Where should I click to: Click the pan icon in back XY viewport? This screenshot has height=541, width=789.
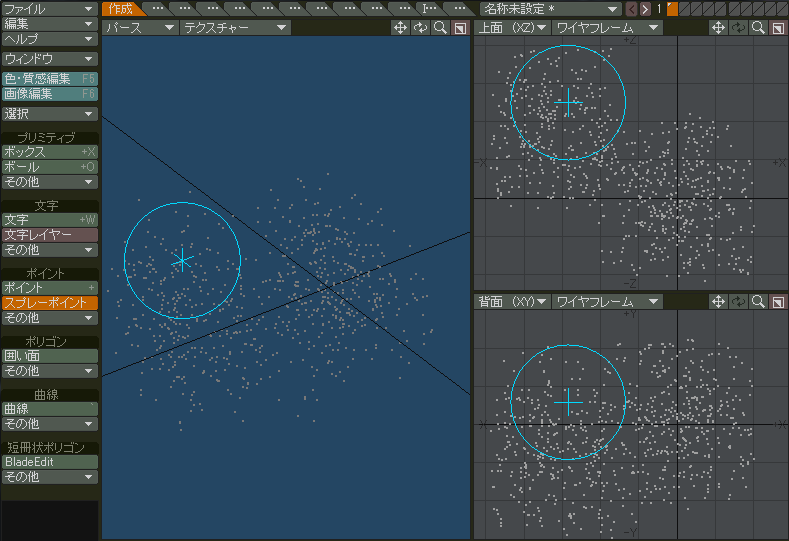(x=718, y=301)
